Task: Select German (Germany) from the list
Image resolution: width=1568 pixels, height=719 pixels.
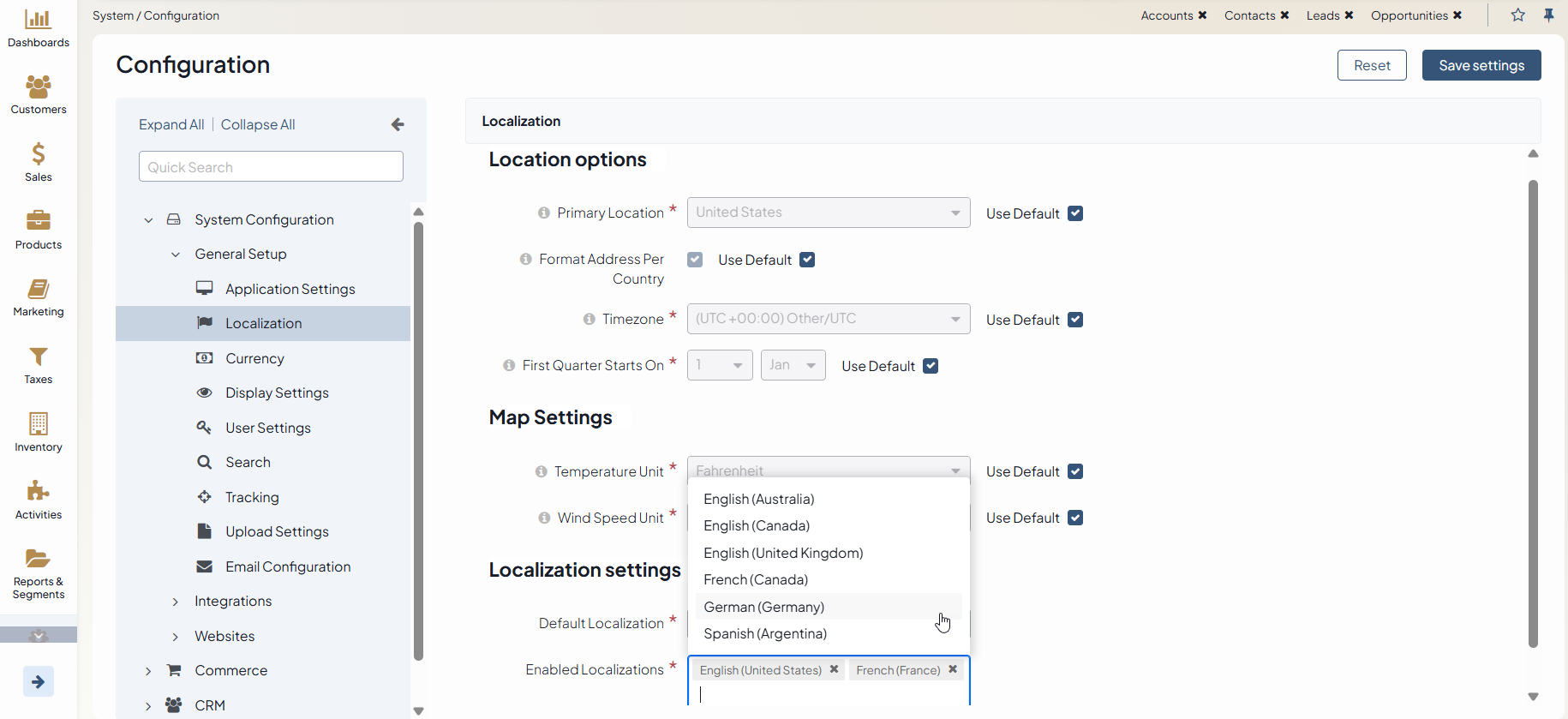Action: click(763, 607)
